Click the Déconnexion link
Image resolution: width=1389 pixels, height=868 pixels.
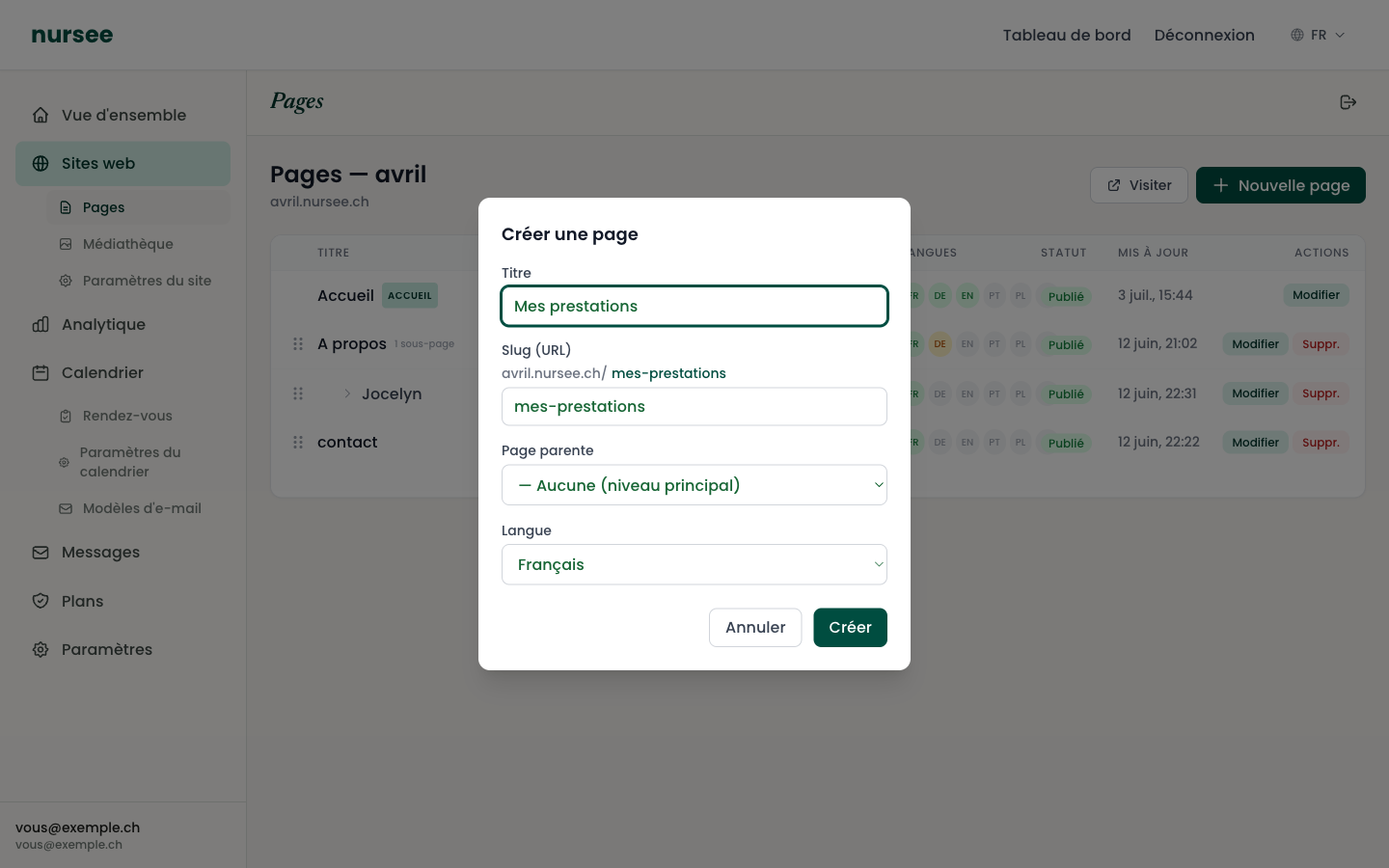click(1205, 35)
